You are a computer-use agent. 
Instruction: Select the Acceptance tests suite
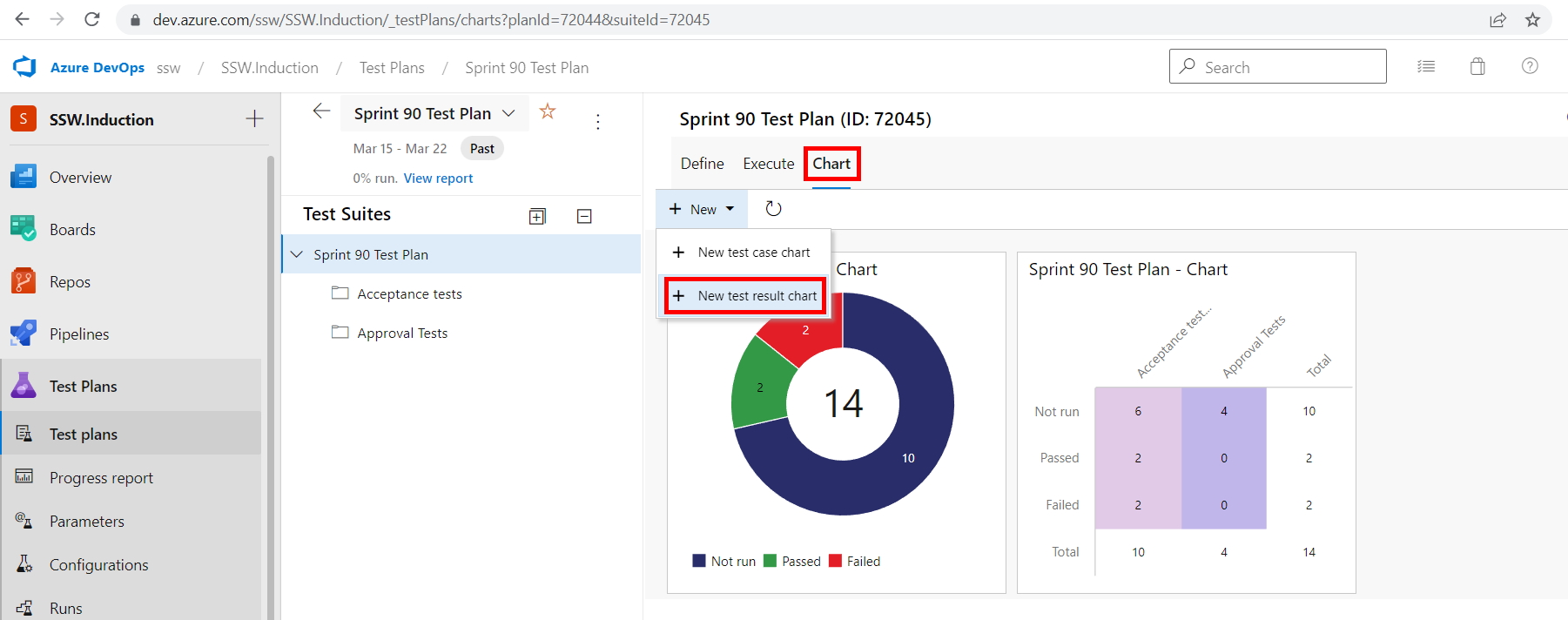(409, 294)
